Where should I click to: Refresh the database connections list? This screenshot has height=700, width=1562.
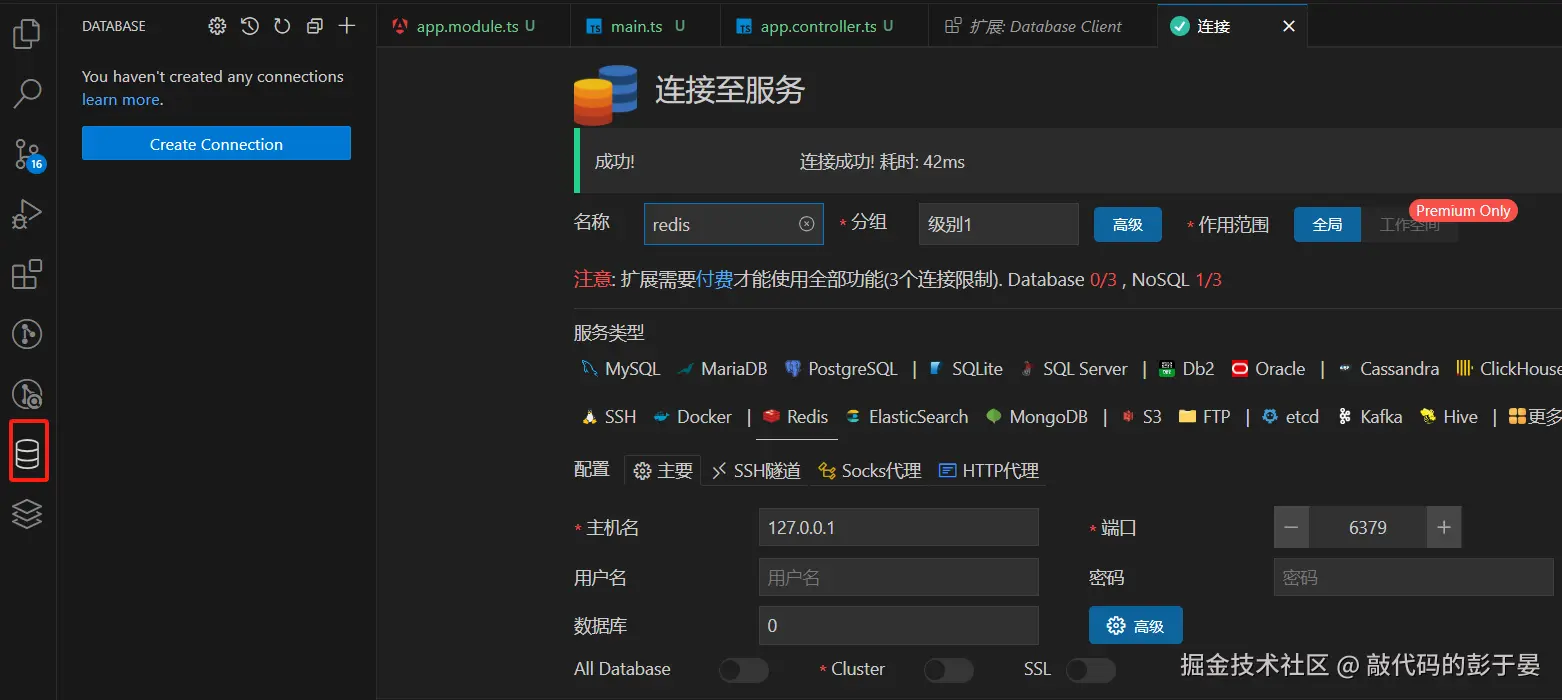pyautogui.click(x=282, y=27)
